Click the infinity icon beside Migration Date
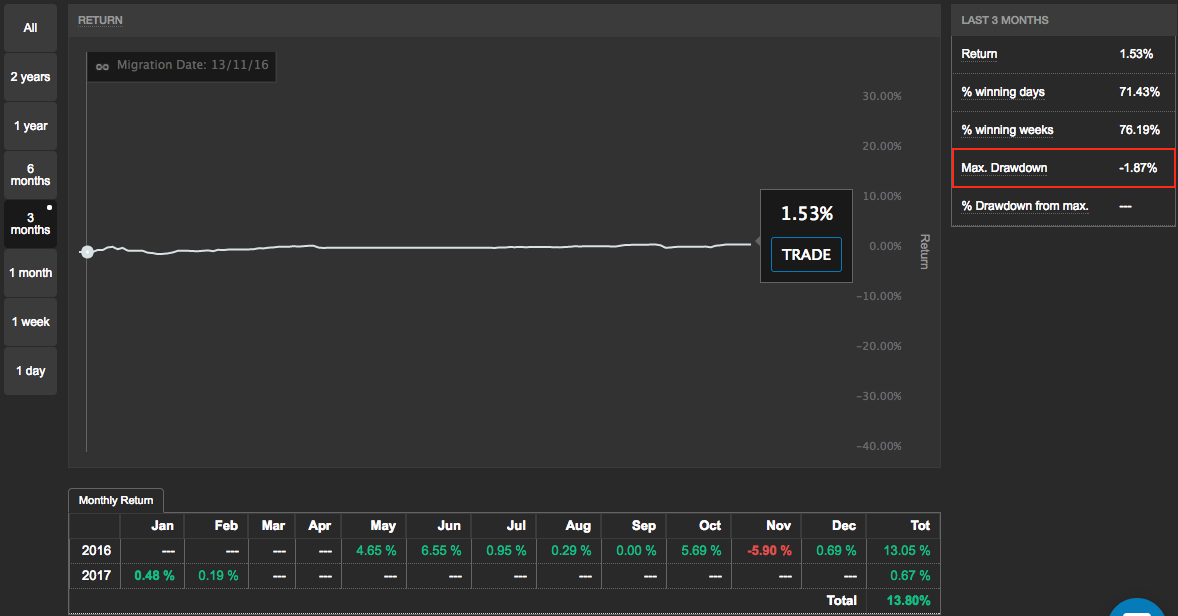1178x616 pixels. [101, 66]
